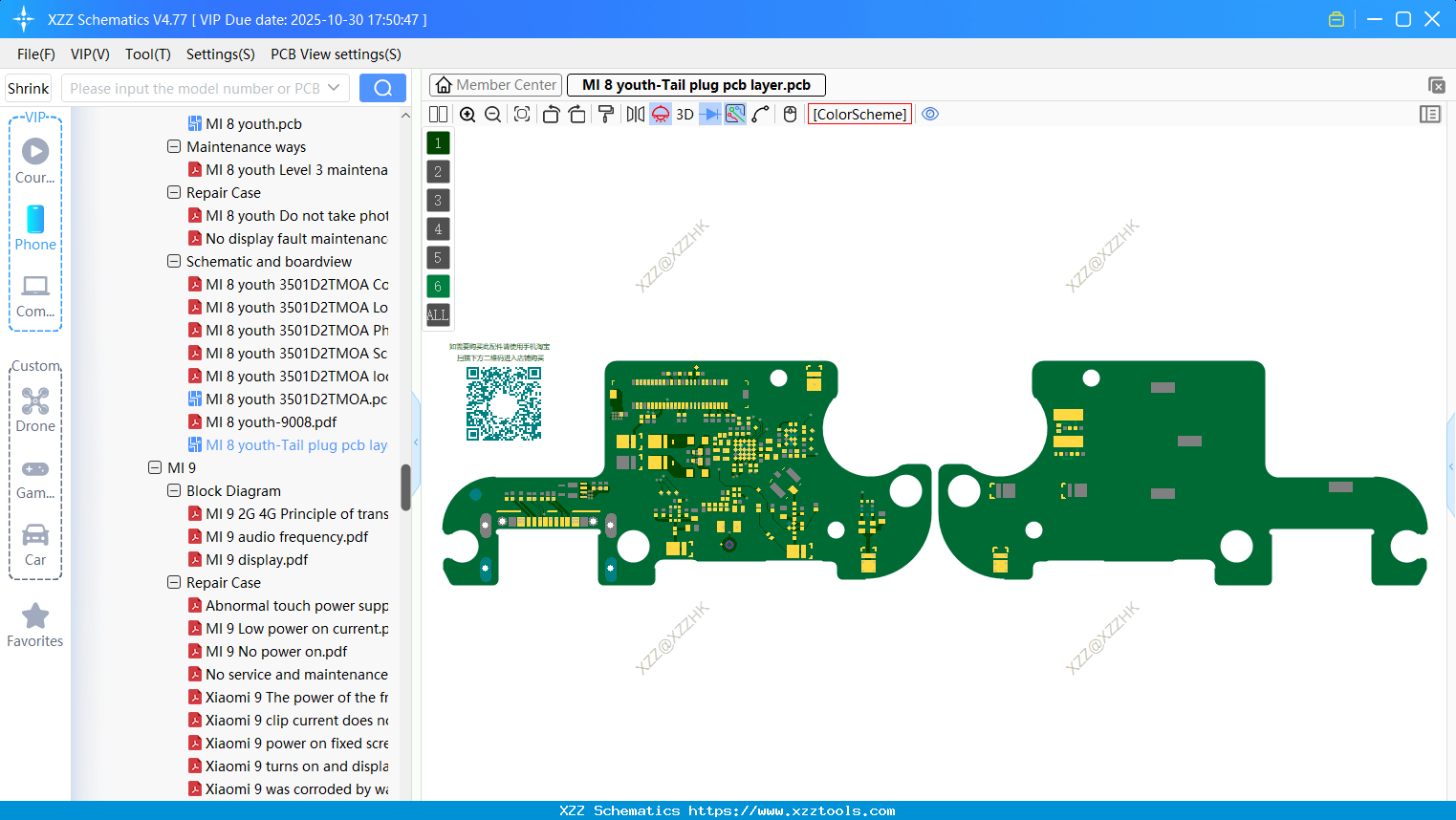Image resolution: width=1456 pixels, height=820 pixels.
Task: Select the Zoom In tool
Action: click(x=467, y=114)
